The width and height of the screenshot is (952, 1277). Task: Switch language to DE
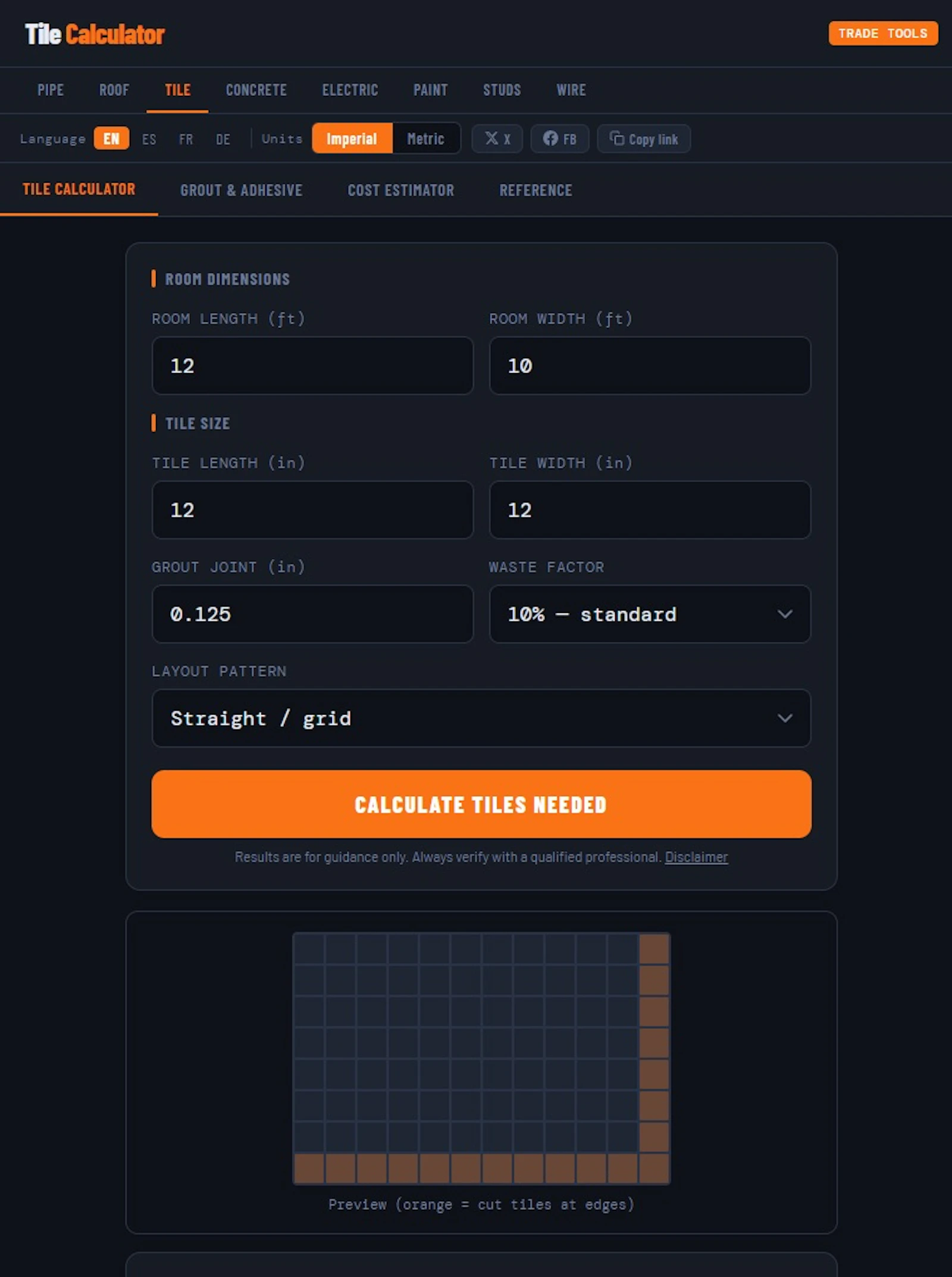(x=223, y=139)
